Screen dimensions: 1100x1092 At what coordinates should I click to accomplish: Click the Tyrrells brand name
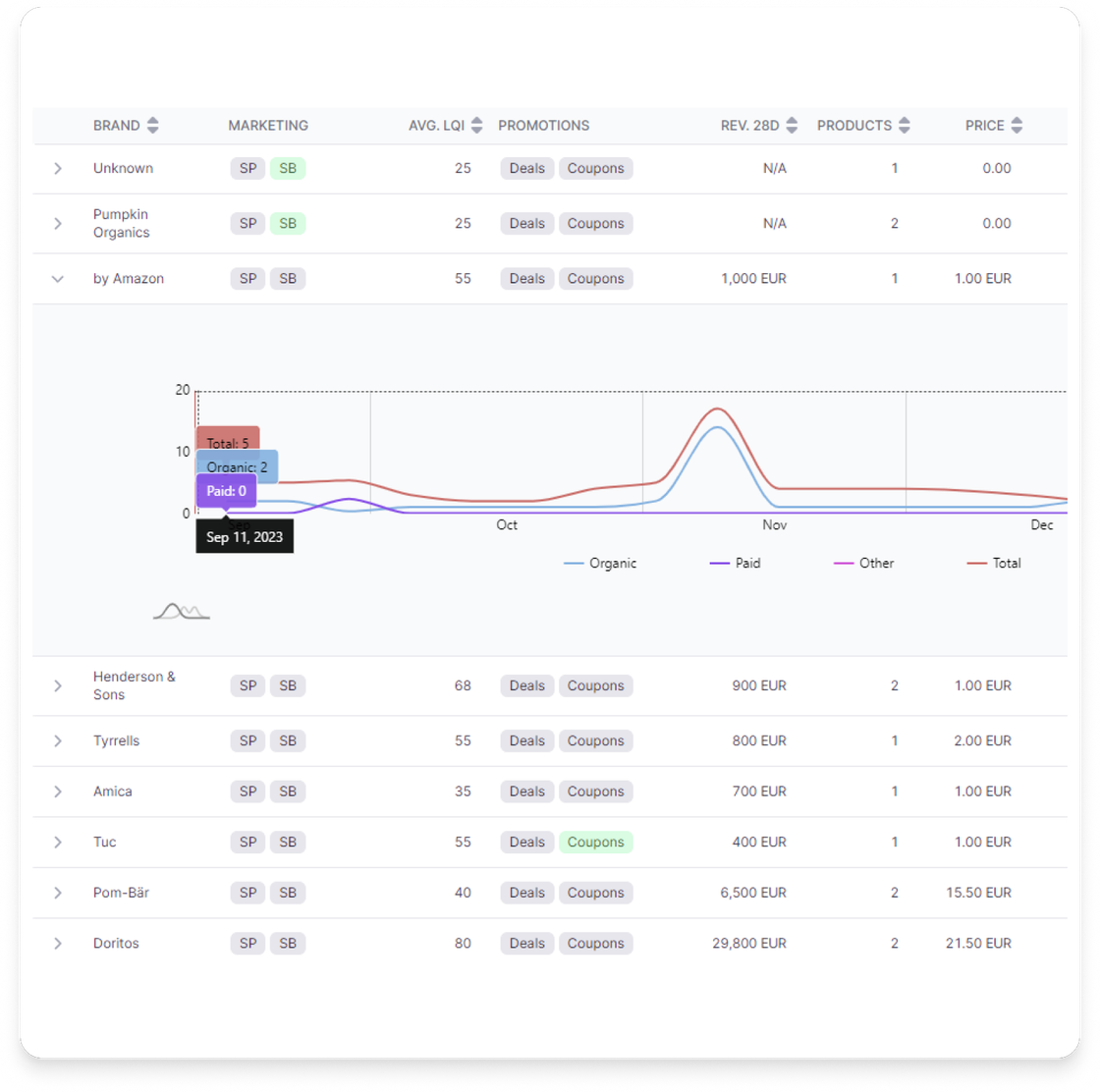(x=117, y=741)
